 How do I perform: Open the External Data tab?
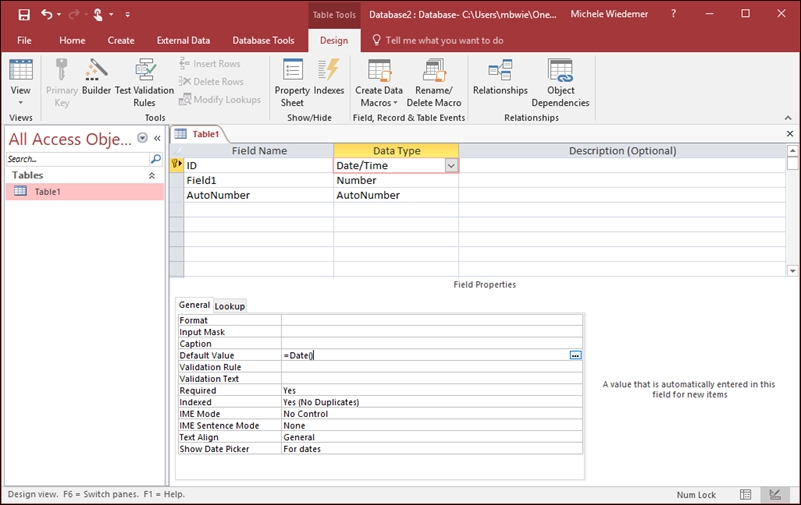[x=183, y=40]
